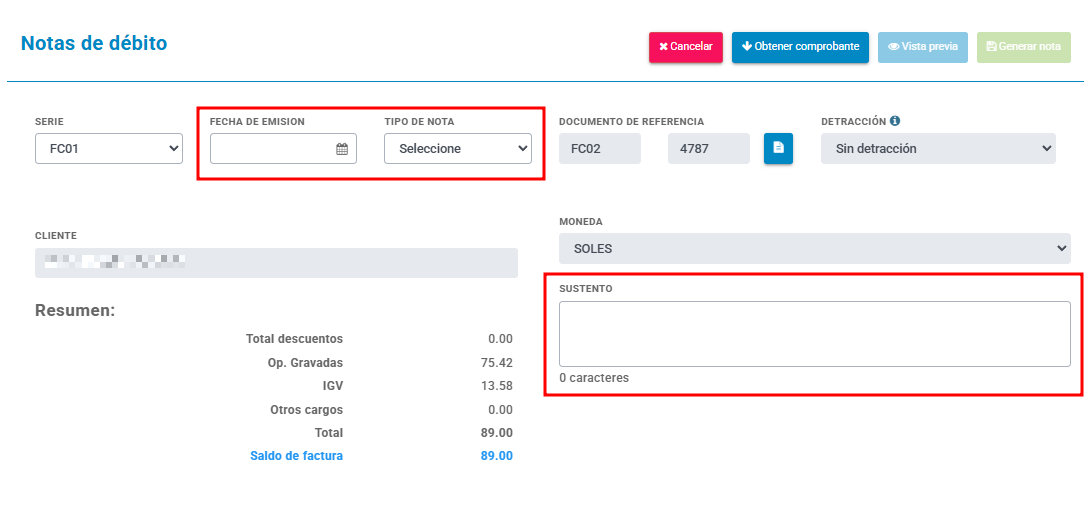The image size is (1091, 507).
Task: Click the Detracción info icon
Action: pyautogui.click(x=895, y=120)
